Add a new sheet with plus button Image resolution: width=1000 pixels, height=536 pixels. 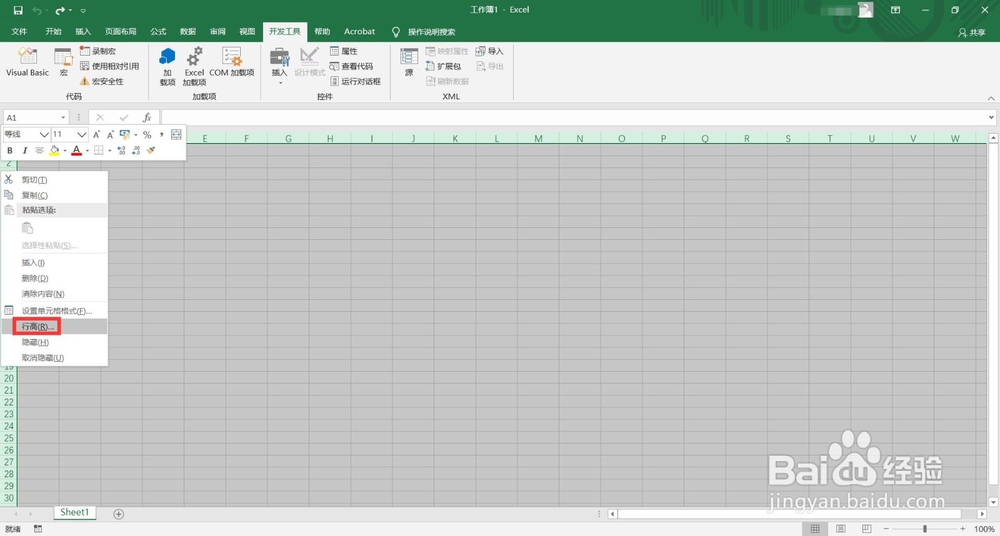(x=119, y=514)
